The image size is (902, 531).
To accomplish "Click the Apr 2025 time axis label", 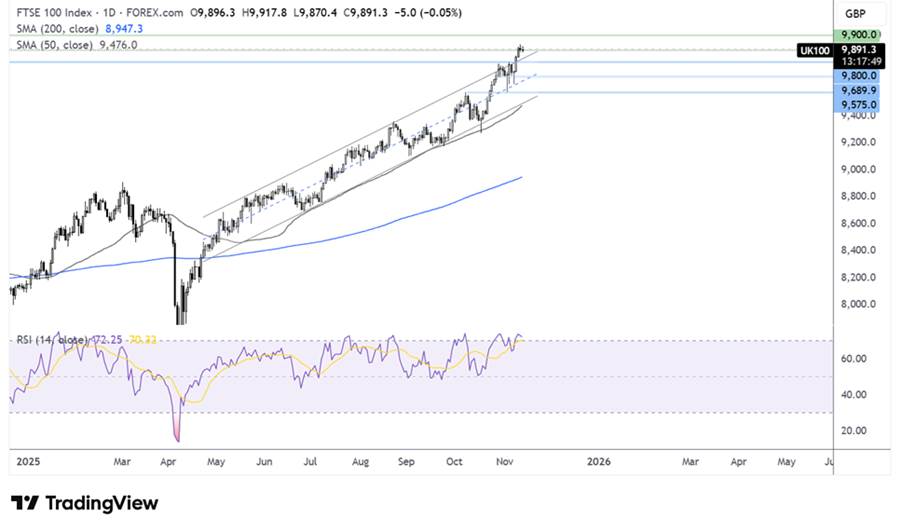I will 171,462.
